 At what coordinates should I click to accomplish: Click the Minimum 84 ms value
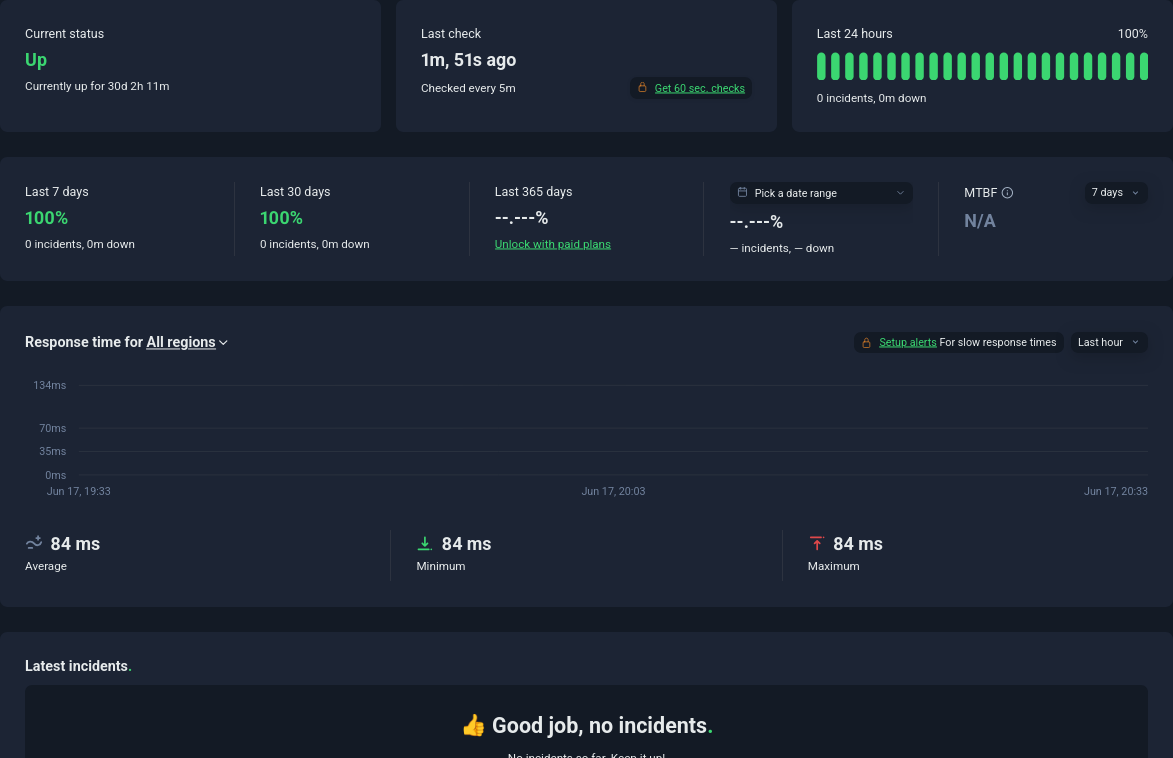466,544
